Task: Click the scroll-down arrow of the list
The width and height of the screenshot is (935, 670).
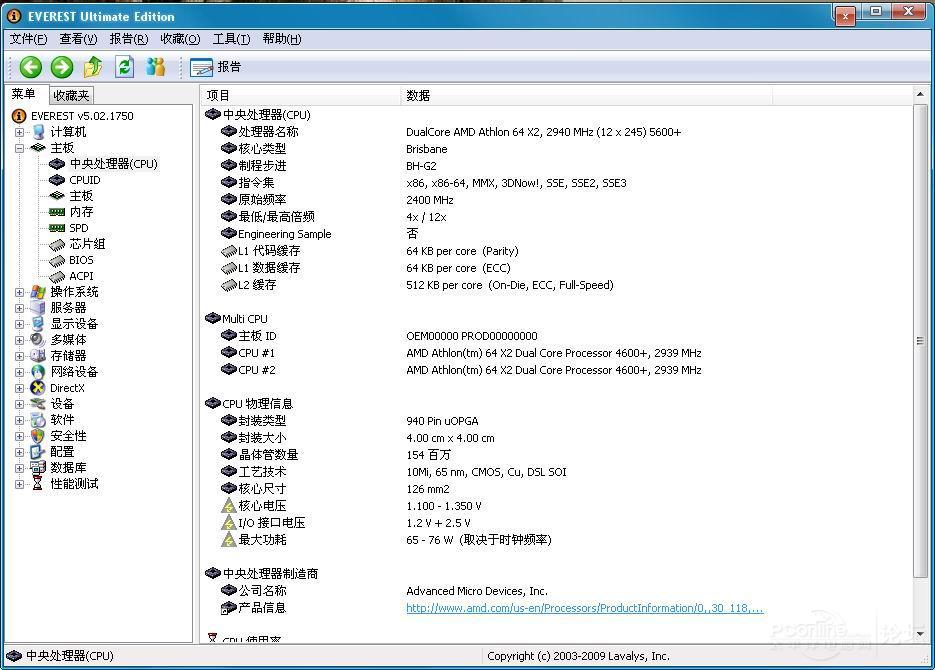Action: (x=920, y=634)
